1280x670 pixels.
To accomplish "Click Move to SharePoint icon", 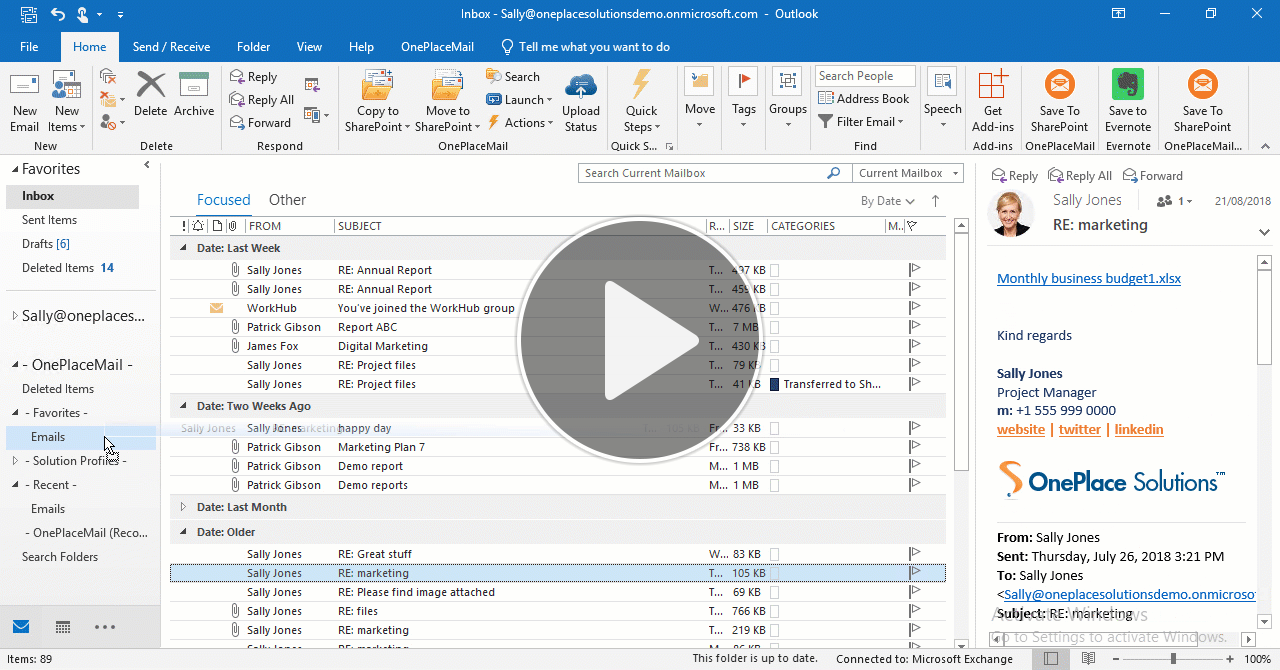I will click(447, 85).
